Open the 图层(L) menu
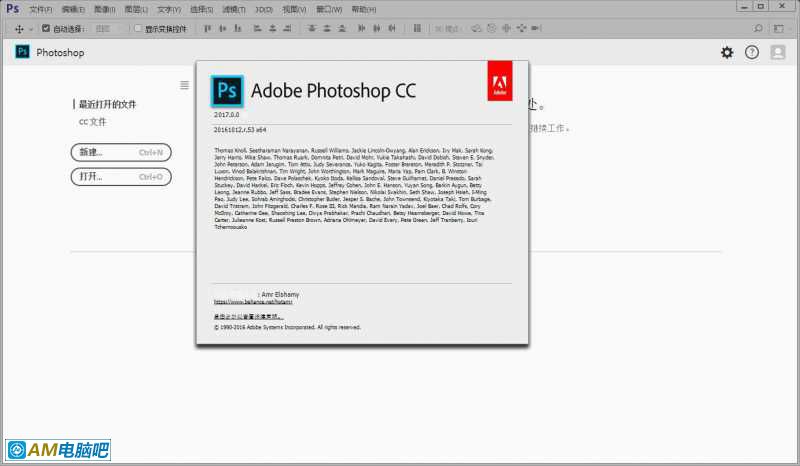Screen dimensions: 800x466 [136, 10]
